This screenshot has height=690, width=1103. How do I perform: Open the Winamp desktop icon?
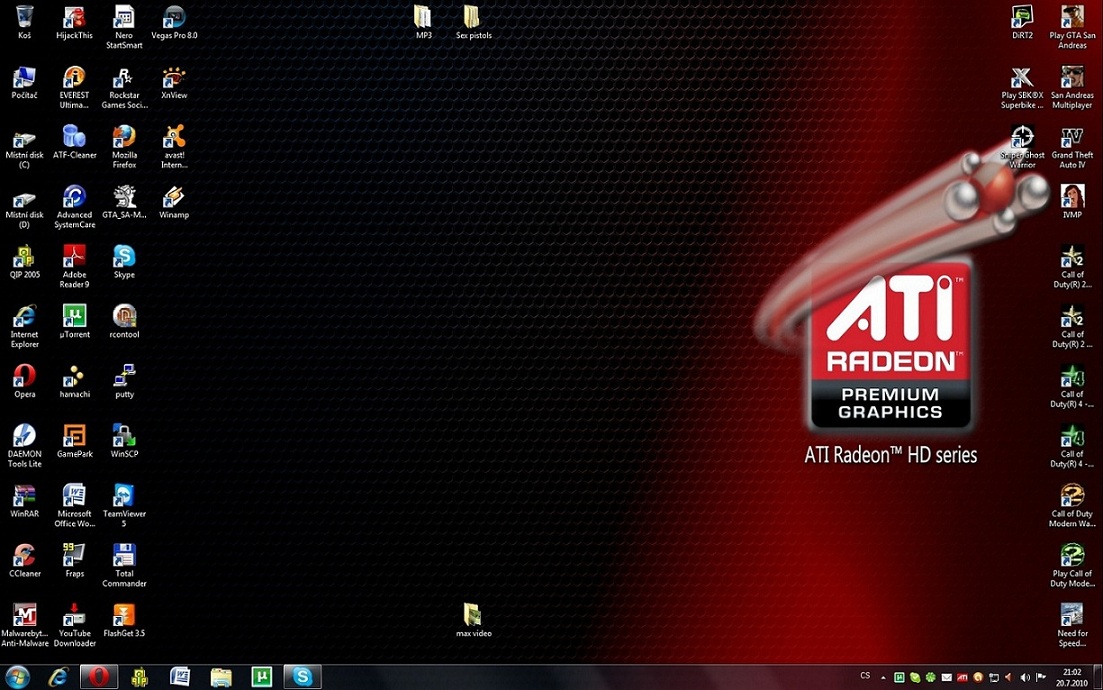[174, 197]
